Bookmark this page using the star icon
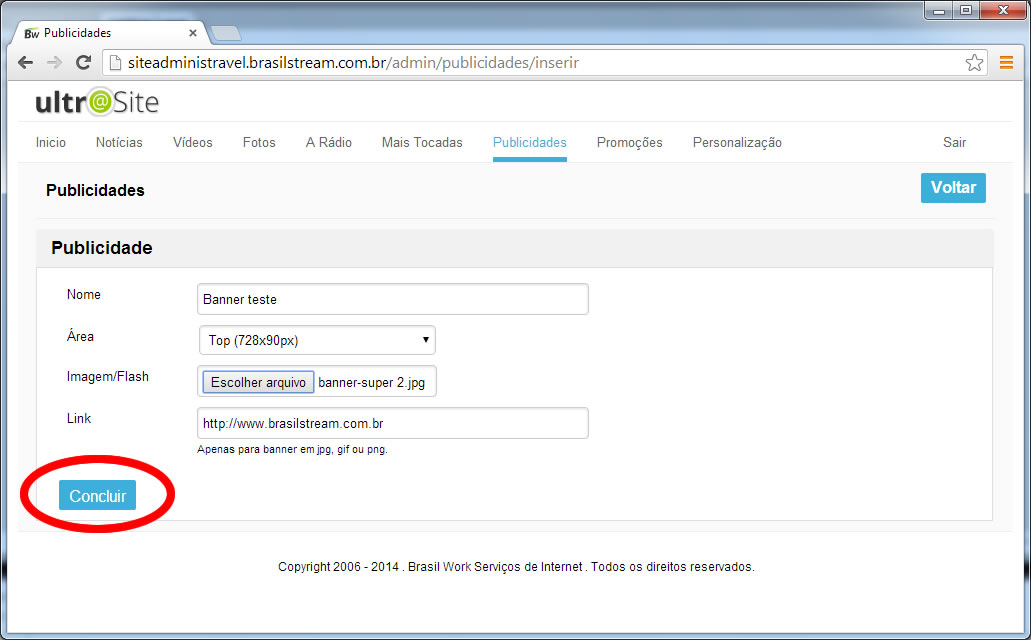The width and height of the screenshot is (1031, 640). (x=974, y=62)
